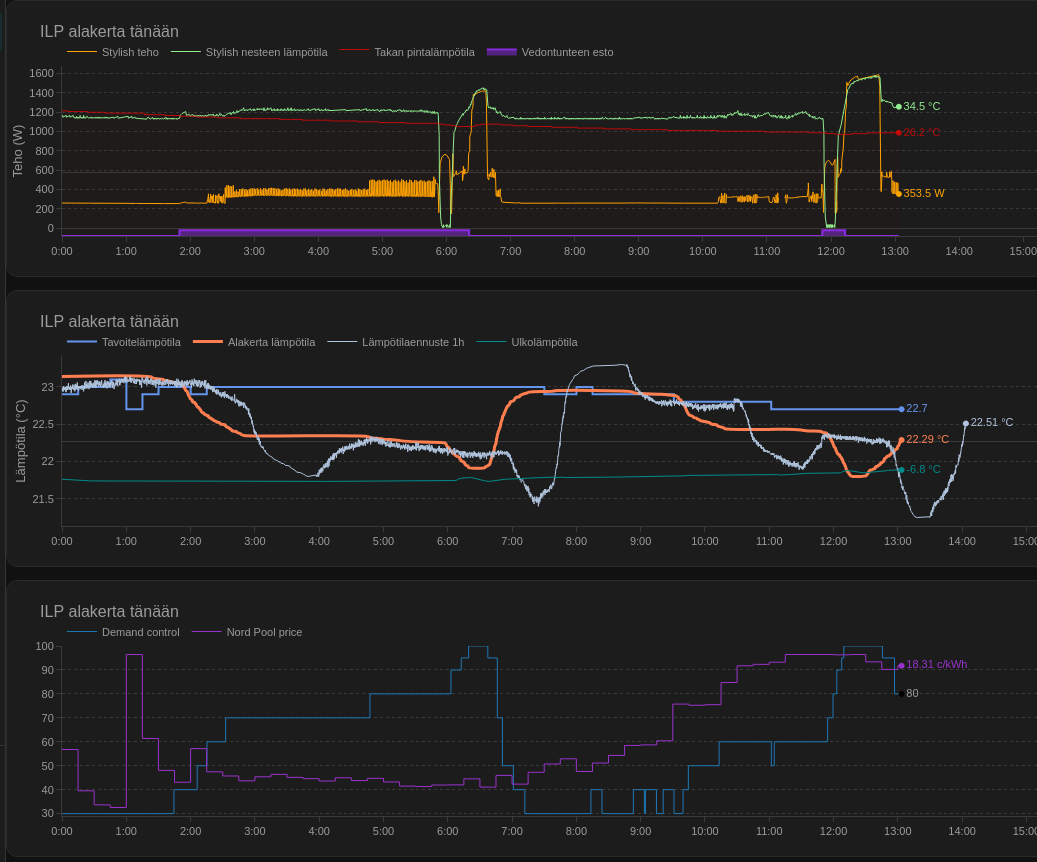1037x862 pixels.
Task: Select the 22.51 °C forecast end point
Action: [x=966, y=423]
